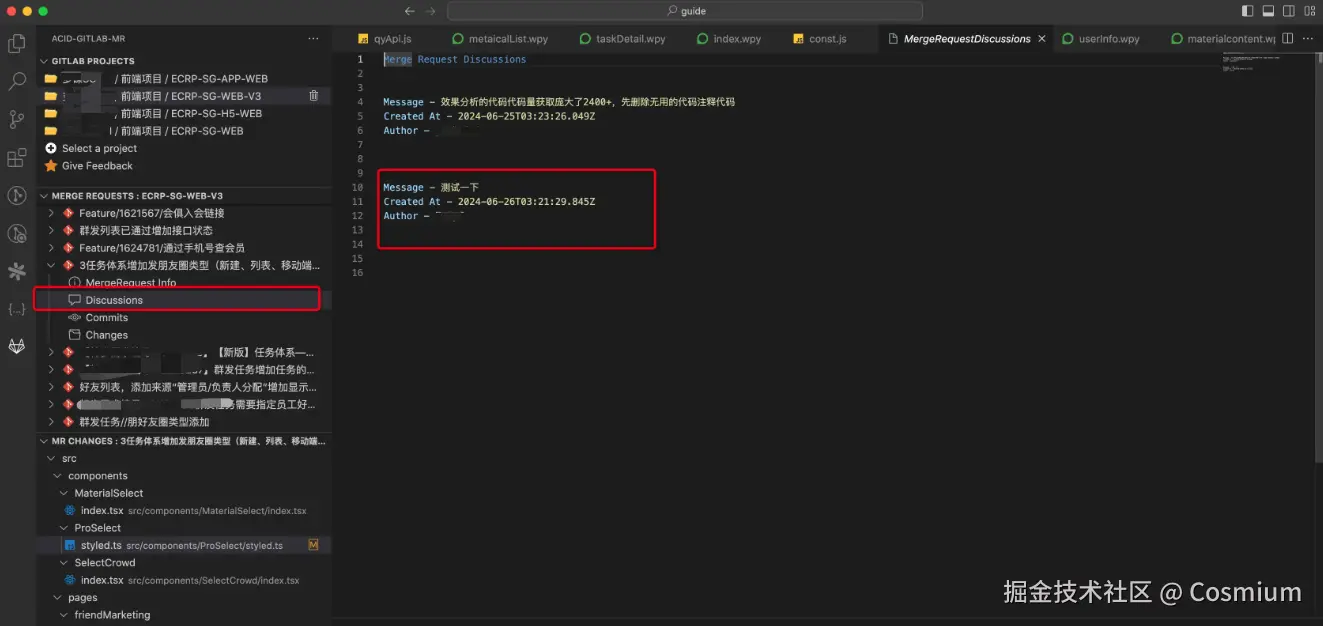The height and width of the screenshot is (626, 1323).
Task: Click 'Created At - 2024-06-25T03:23:26.049Z' line
Action: pos(489,116)
